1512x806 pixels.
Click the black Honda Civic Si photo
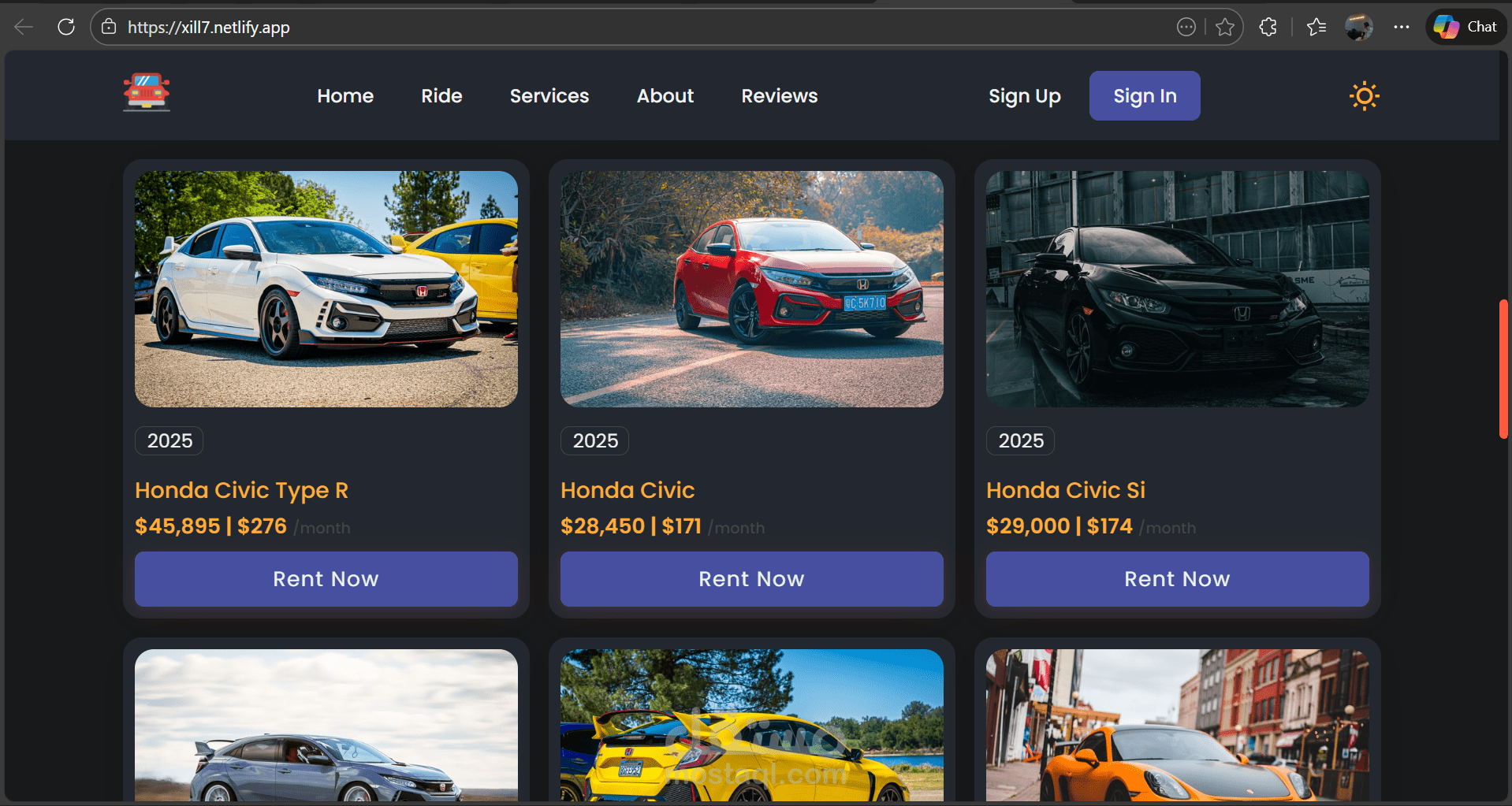[x=1178, y=289]
